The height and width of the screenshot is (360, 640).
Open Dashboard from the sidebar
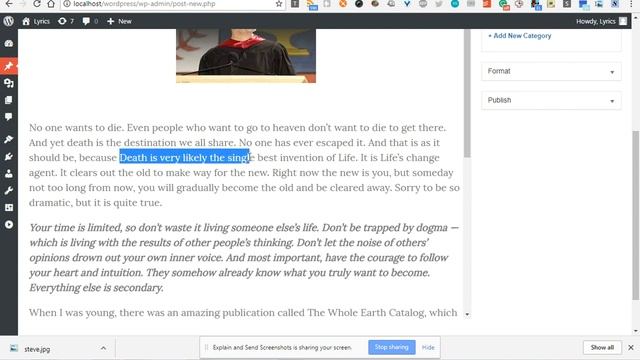[x=9, y=43]
